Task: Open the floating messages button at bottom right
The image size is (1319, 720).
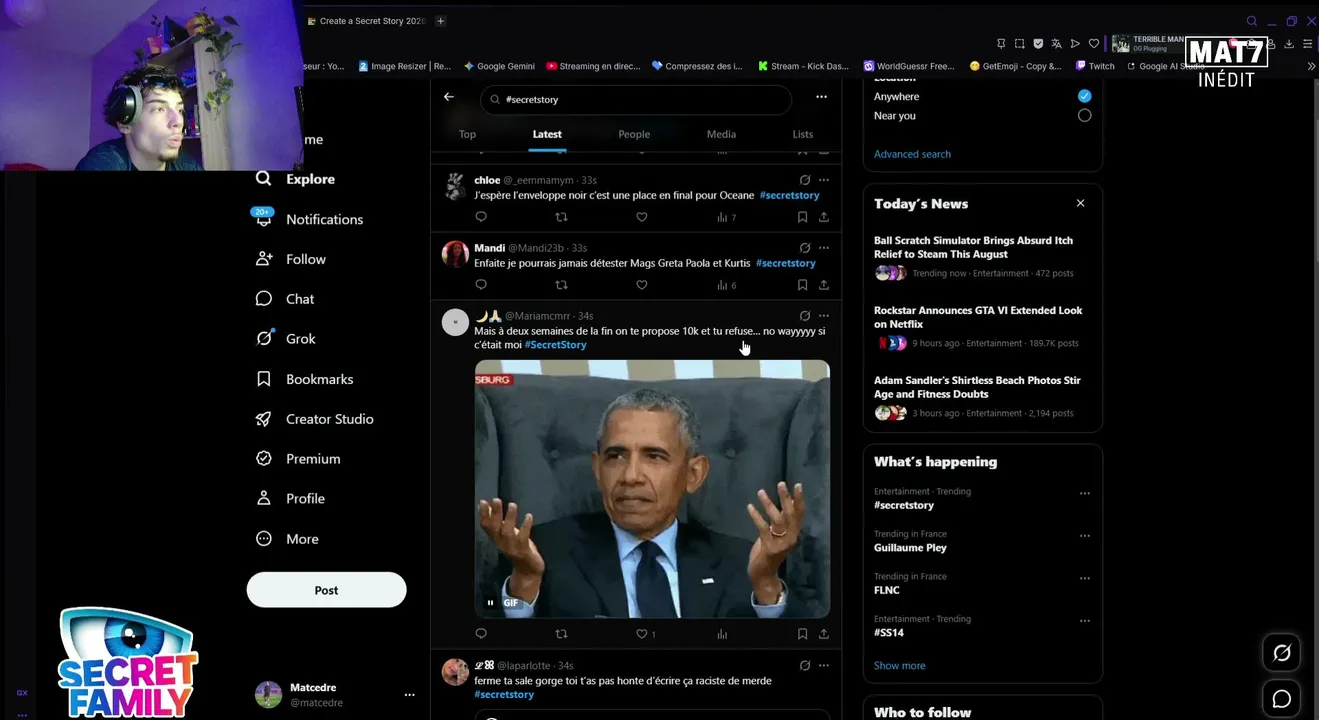Action: coord(1281,699)
